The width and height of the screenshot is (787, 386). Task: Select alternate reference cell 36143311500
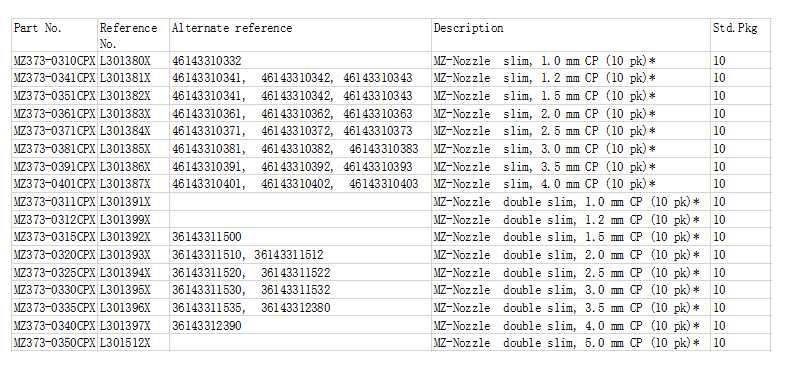(x=206, y=237)
